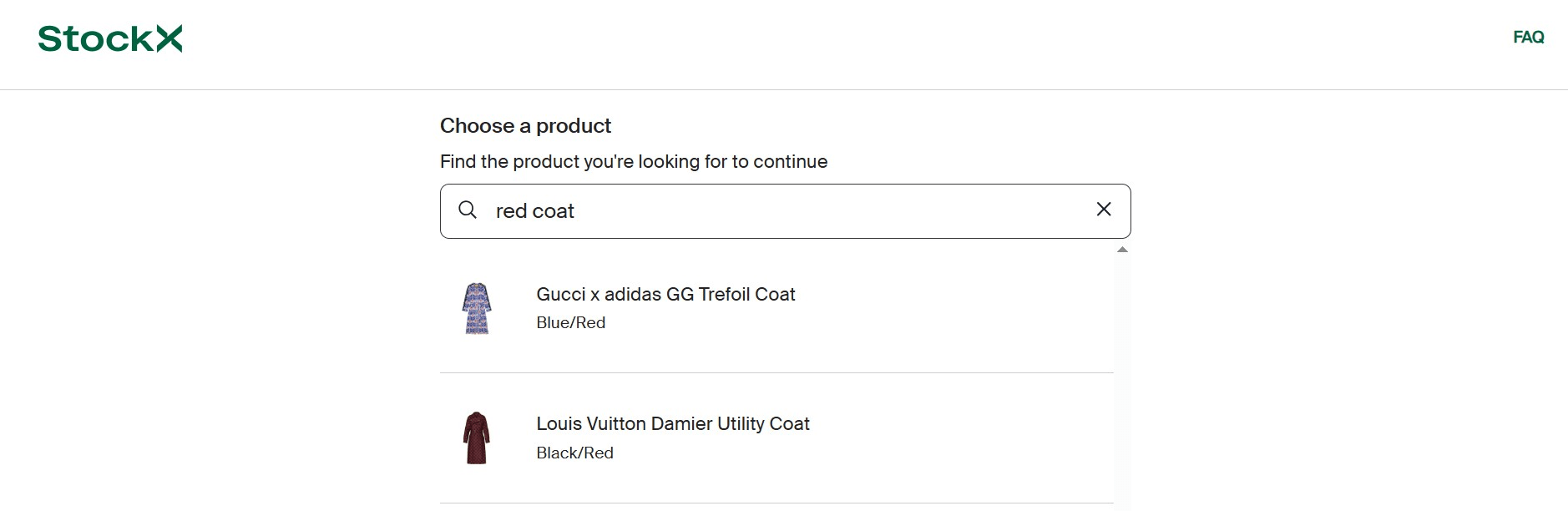Click the divider between the two results
The height and width of the screenshot is (511, 1568).
tap(776, 372)
